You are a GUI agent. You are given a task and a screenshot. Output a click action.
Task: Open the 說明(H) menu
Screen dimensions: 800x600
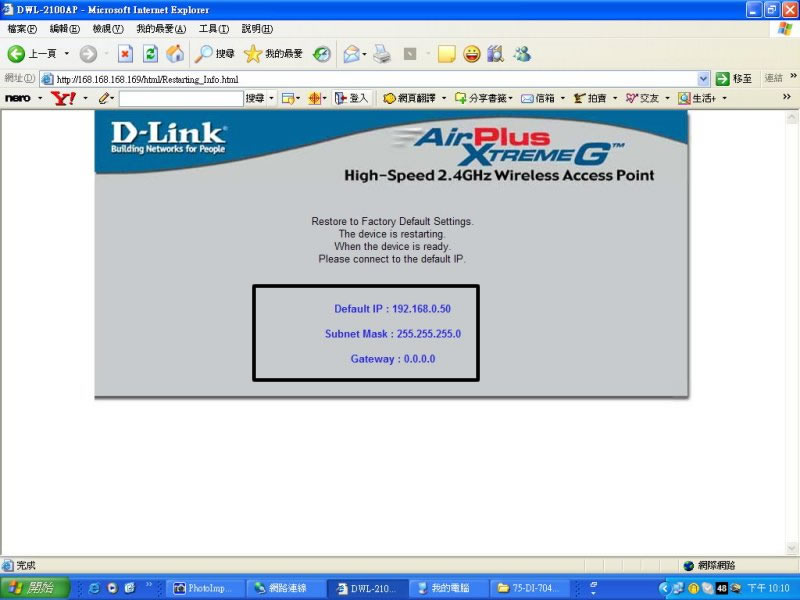[257, 29]
